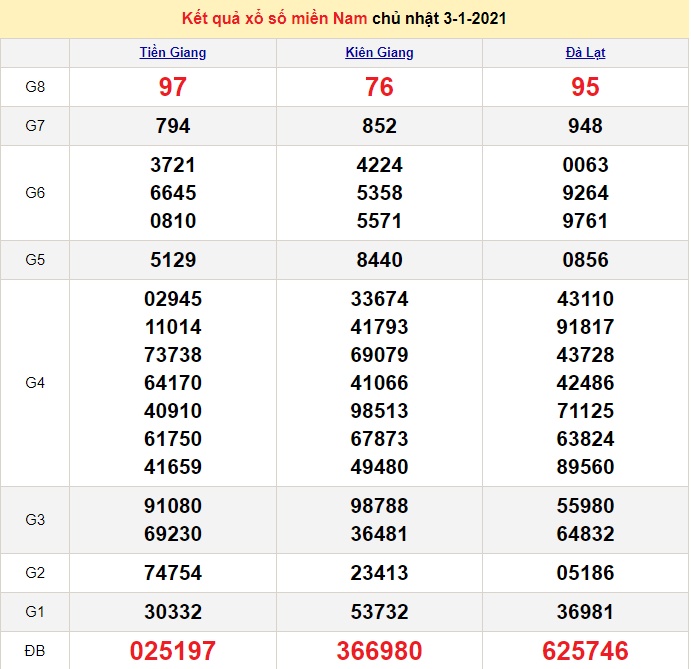Open the Kiên Giang province link
The image size is (691, 669).
pyautogui.click(x=379, y=53)
